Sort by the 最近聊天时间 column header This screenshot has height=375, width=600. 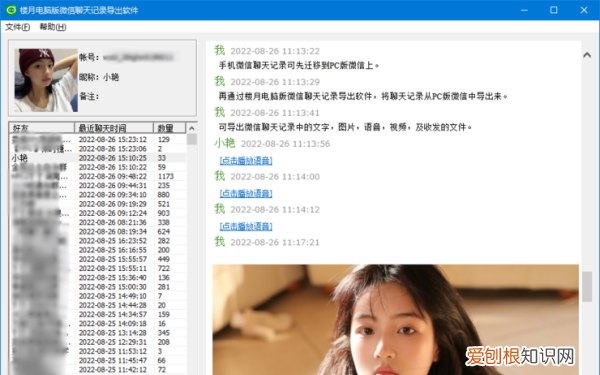click(x=114, y=128)
